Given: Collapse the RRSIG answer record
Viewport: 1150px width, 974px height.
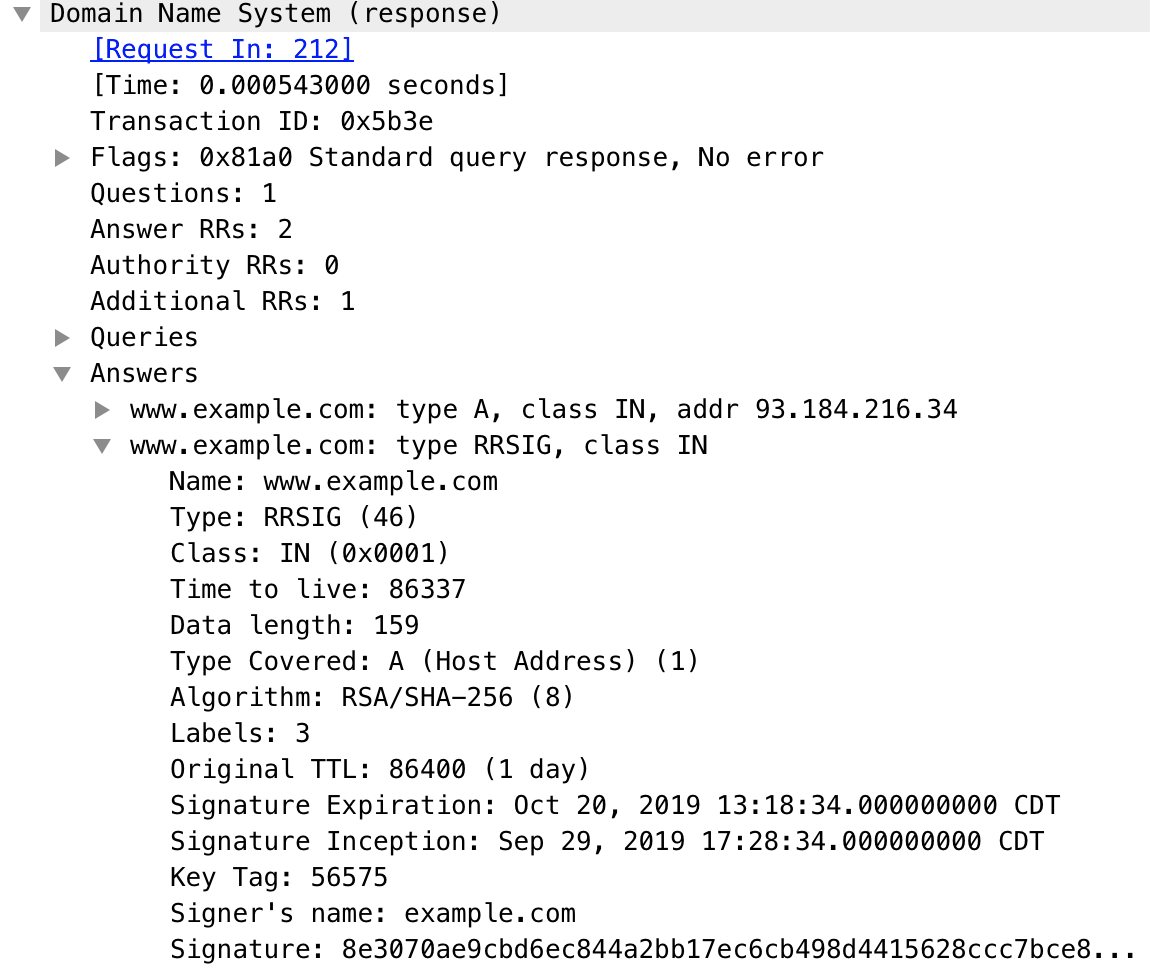Looking at the screenshot, I should point(102,446).
